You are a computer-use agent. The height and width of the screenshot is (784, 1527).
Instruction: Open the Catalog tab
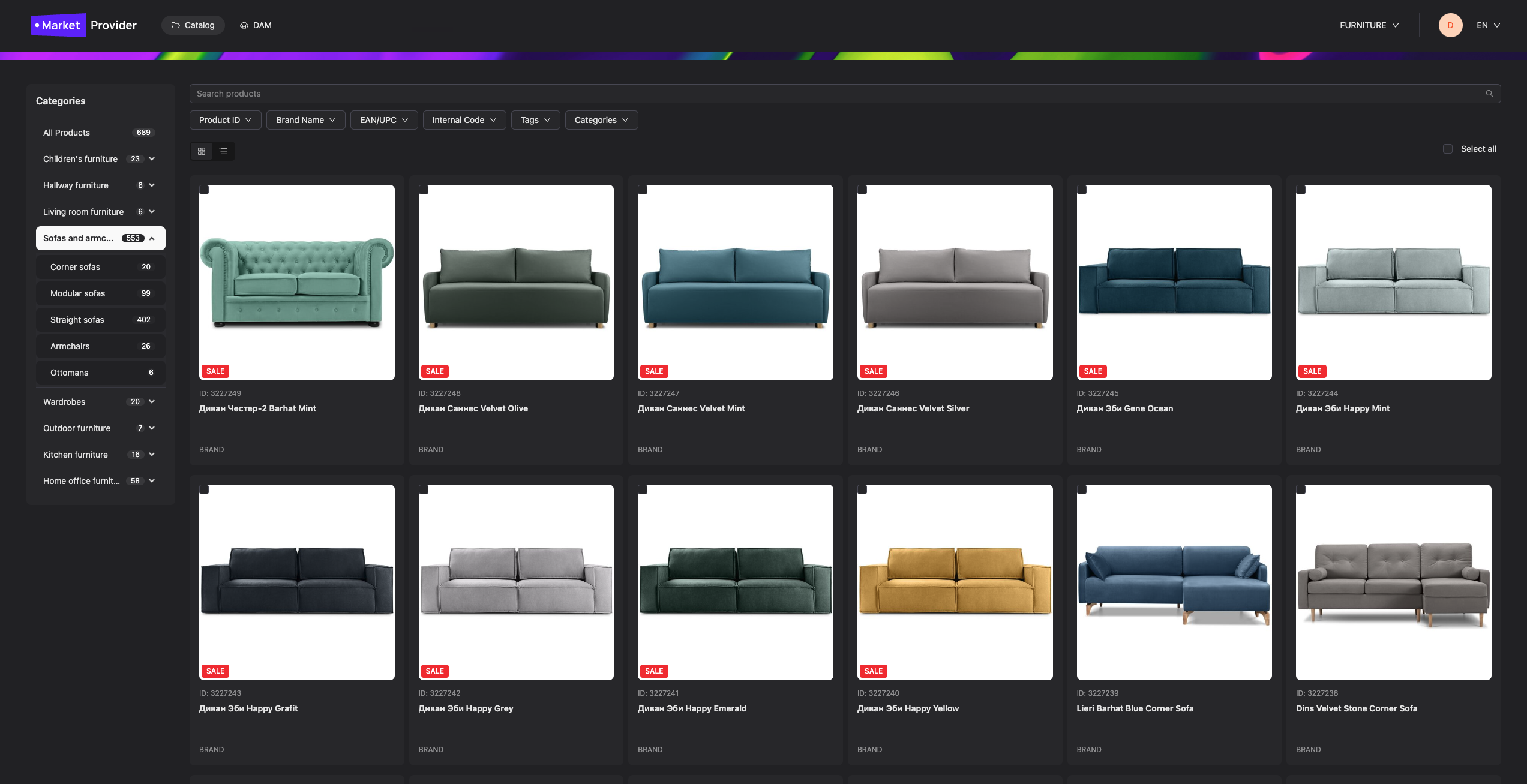pyautogui.click(x=193, y=25)
